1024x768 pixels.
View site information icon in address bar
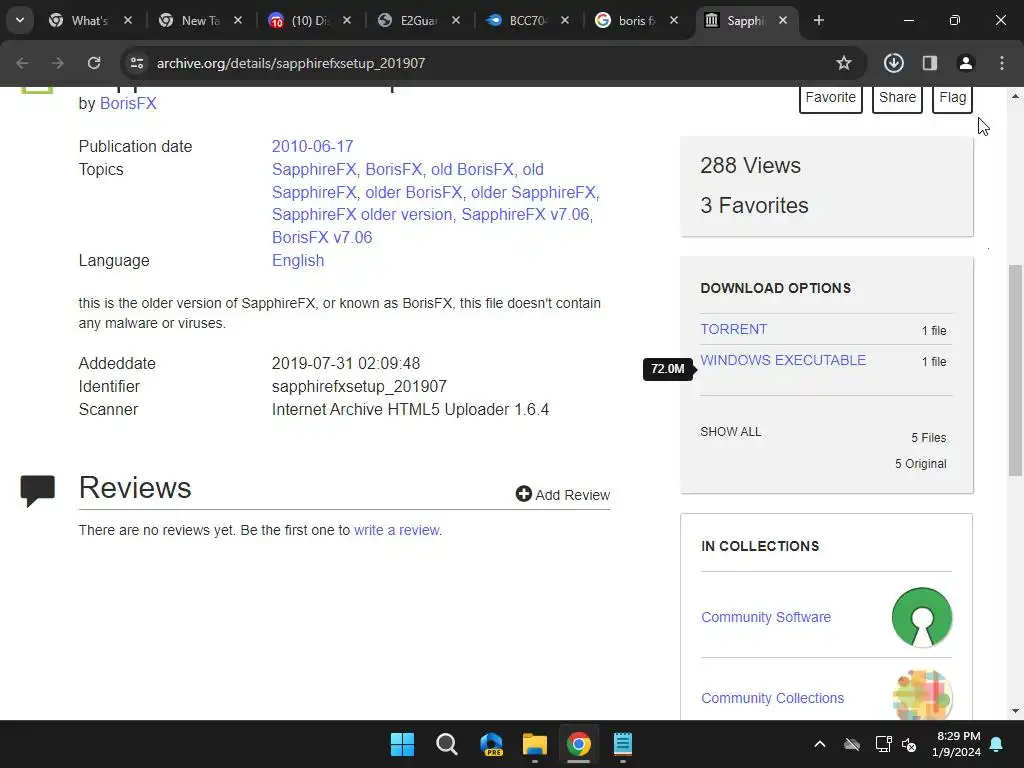(x=136, y=63)
